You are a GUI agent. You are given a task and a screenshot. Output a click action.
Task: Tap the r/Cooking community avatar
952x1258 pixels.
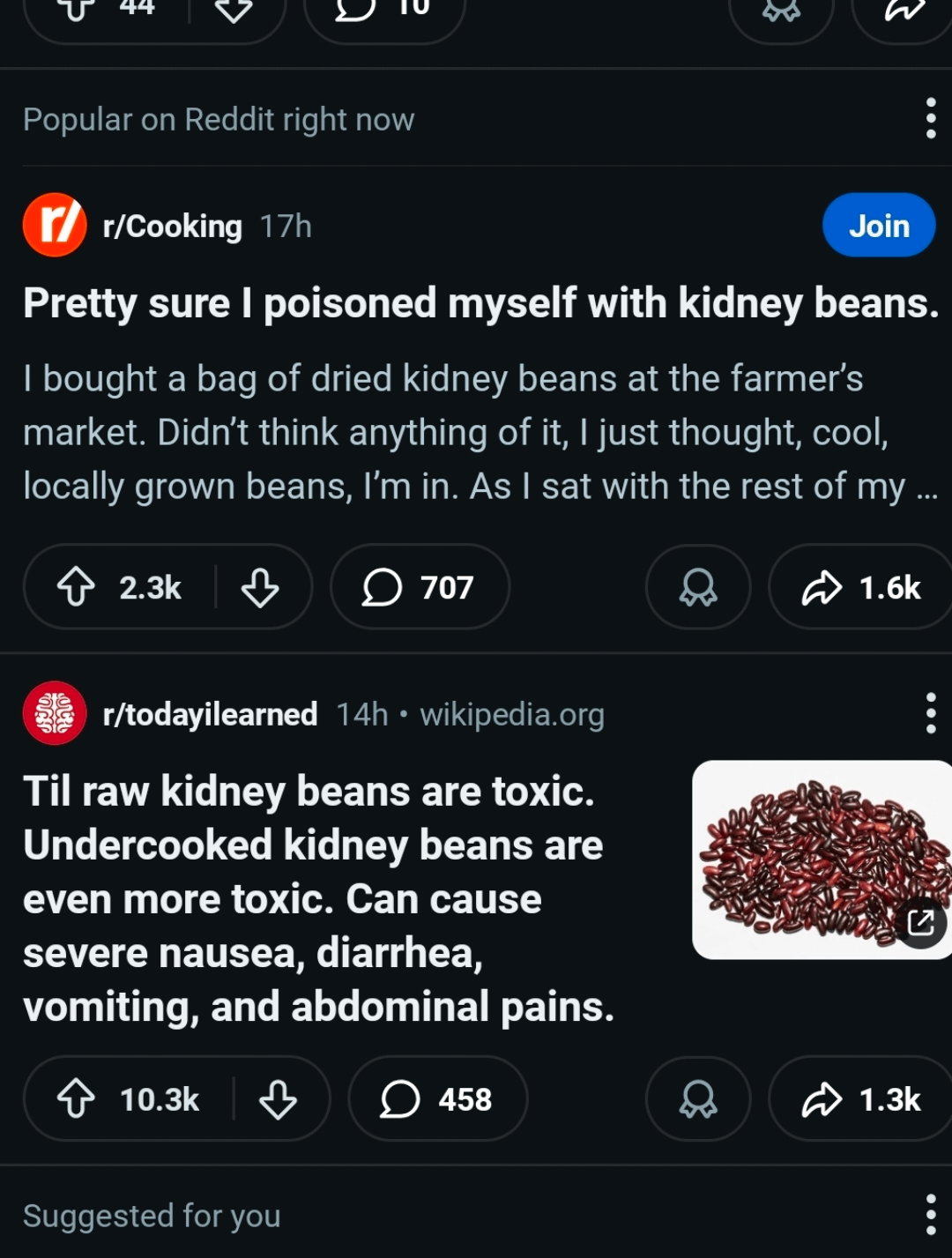tap(55, 226)
